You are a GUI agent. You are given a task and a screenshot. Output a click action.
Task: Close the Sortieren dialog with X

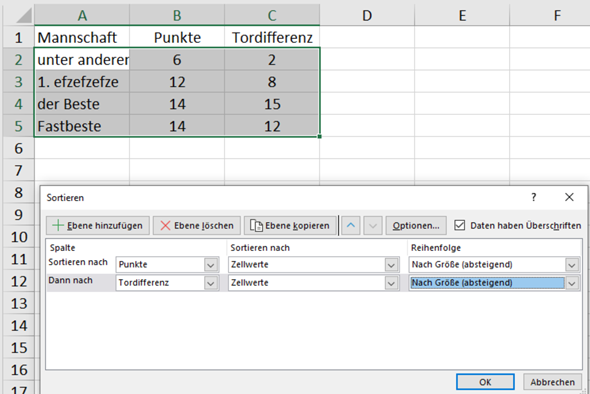[x=569, y=197]
